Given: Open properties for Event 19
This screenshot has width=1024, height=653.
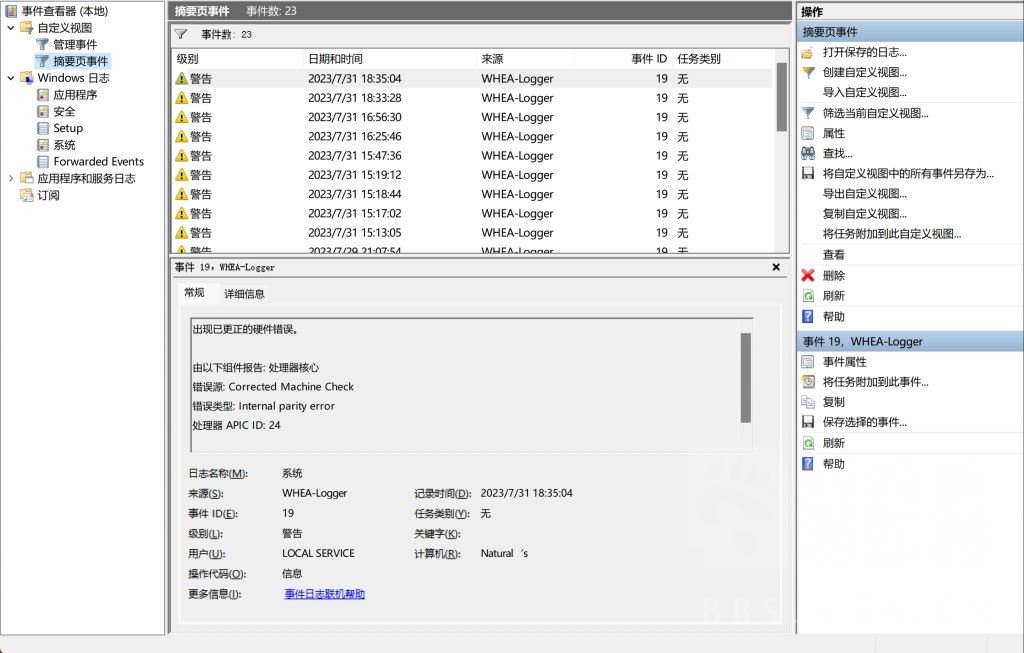Looking at the screenshot, I should (x=850, y=361).
